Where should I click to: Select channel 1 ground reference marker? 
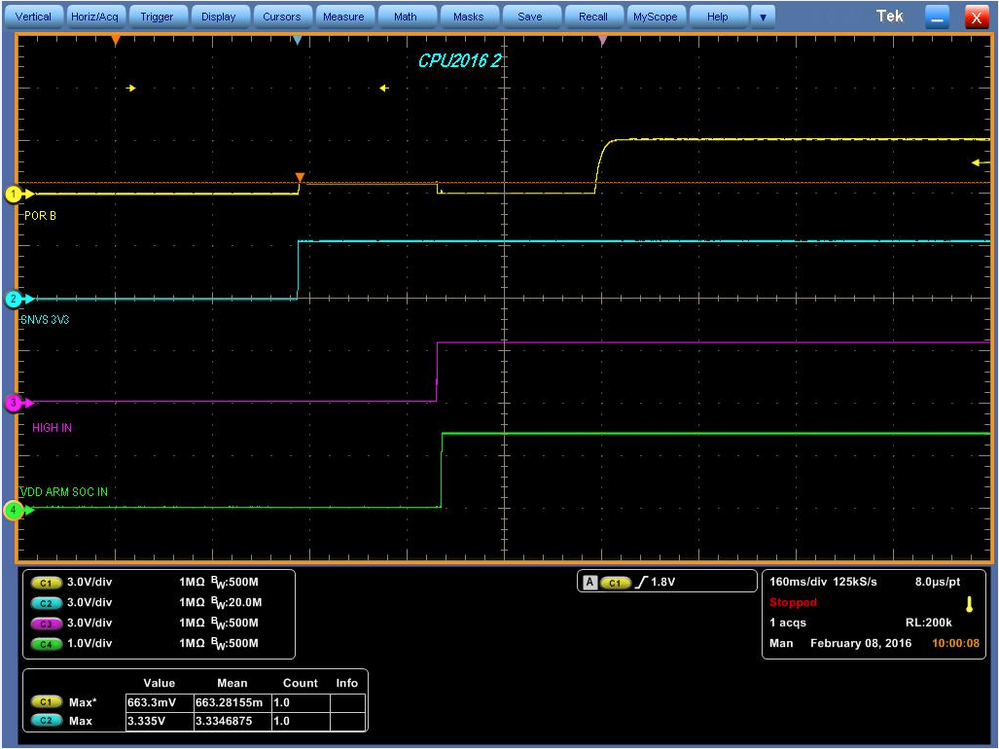pos(14,194)
